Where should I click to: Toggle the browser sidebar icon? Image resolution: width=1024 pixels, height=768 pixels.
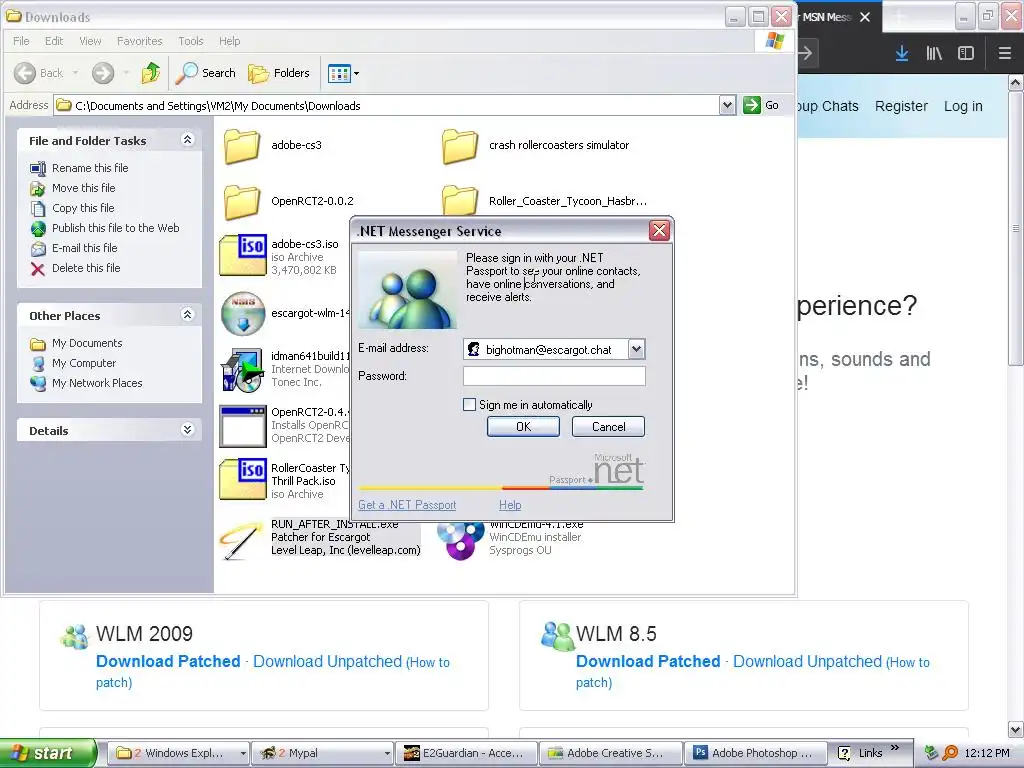[966, 54]
